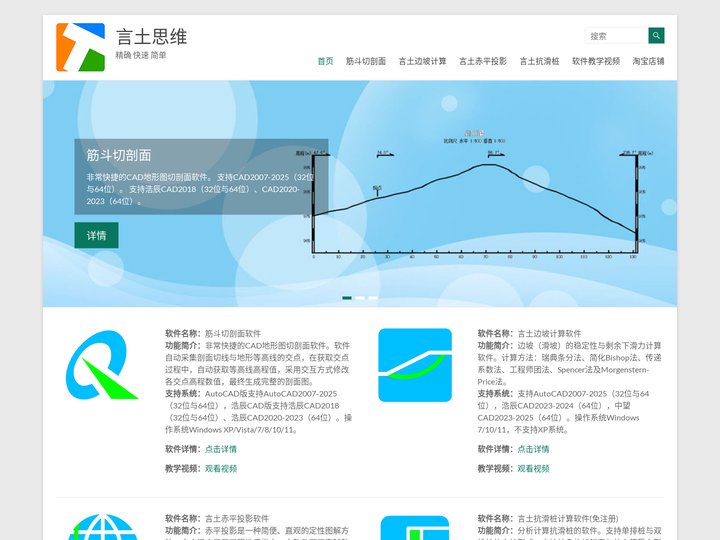Click the 筋斗切剖面 software blue Q icon
Viewport: 720px width, 540px height.
[101, 365]
